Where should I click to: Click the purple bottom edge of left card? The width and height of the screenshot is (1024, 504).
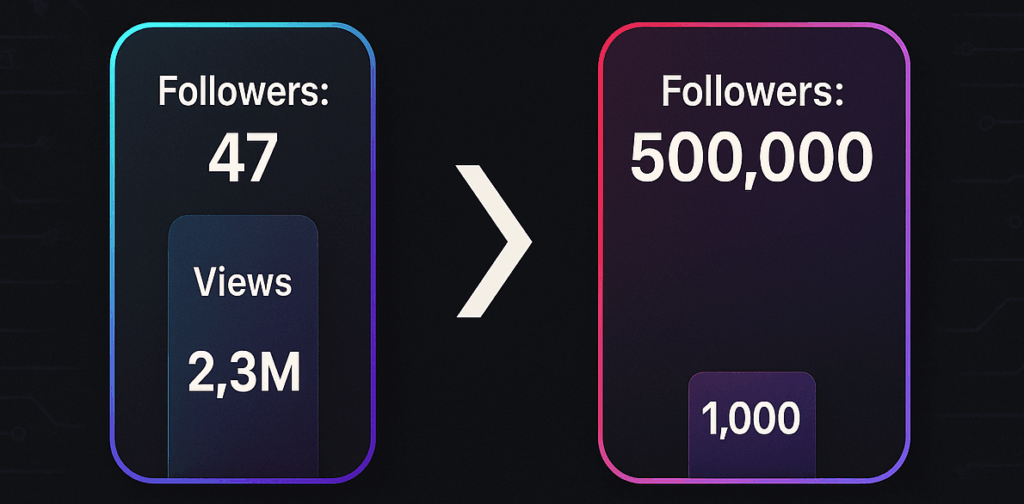coord(243,481)
